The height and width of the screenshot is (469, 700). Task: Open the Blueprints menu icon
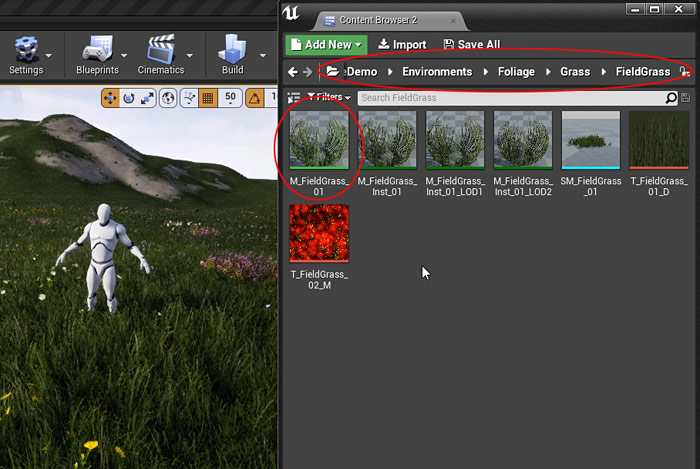tap(97, 55)
